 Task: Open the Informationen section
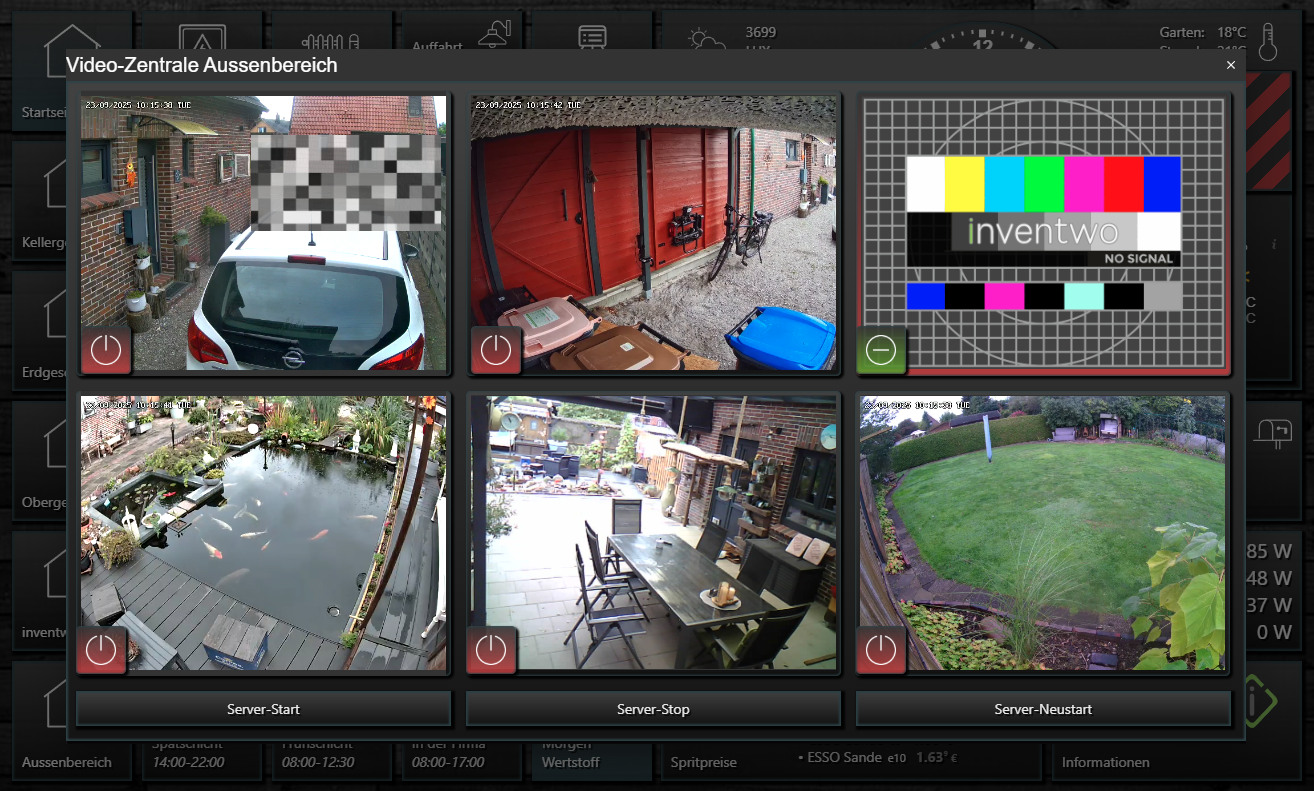pyautogui.click(x=1105, y=762)
